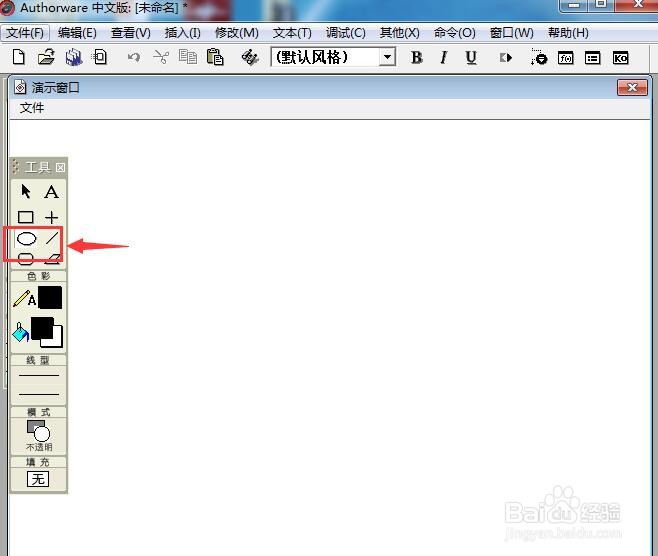Select the Rounded Rectangle tool
This screenshot has height=556, width=658.
pyautogui.click(x=26, y=259)
